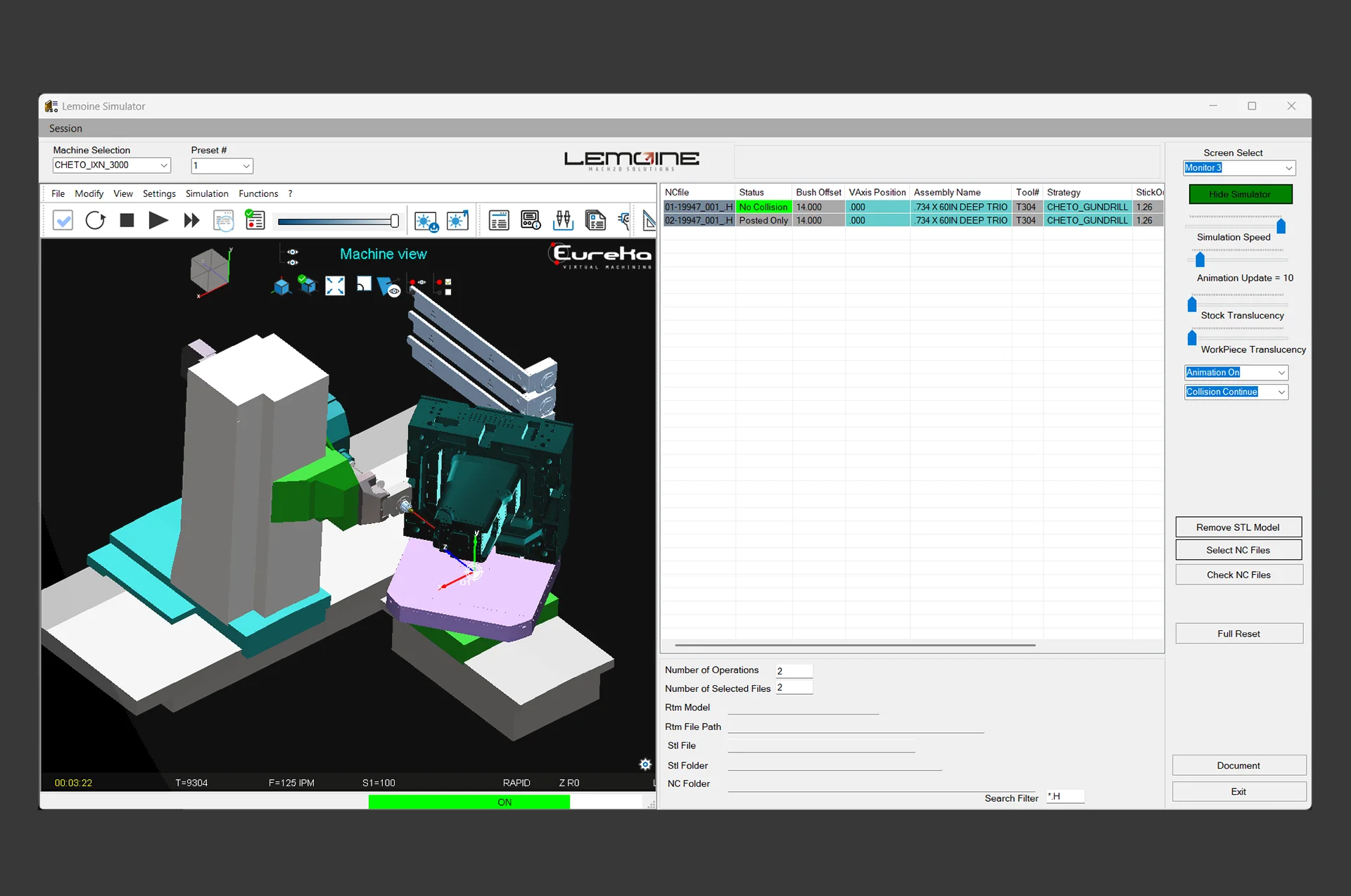Toggle the green ON status bar
The image size is (1351, 896).
tap(469, 802)
